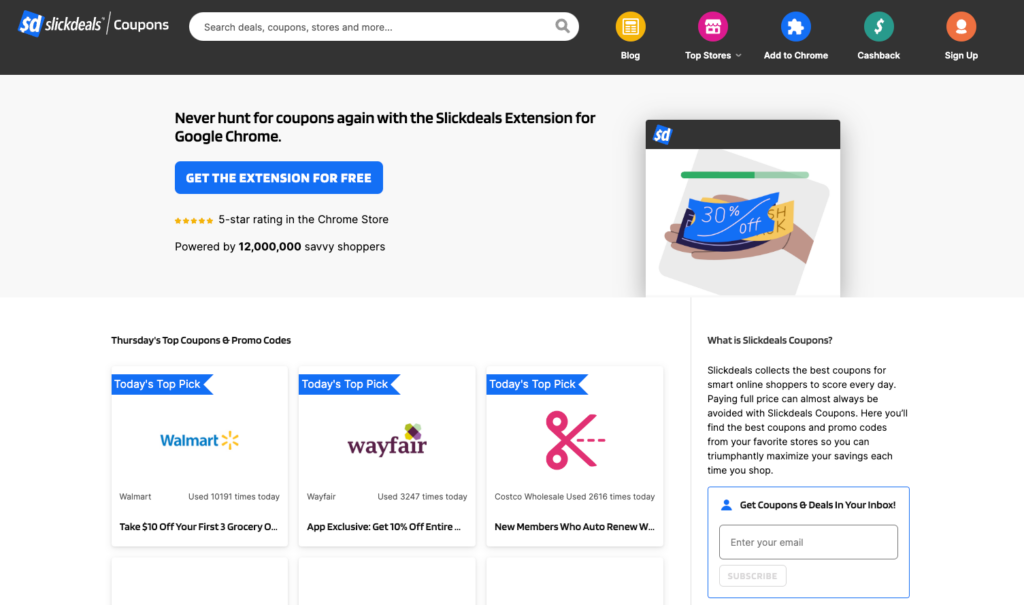Click the Enter your email field
This screenshot has width=1024, height=605.
808,541
